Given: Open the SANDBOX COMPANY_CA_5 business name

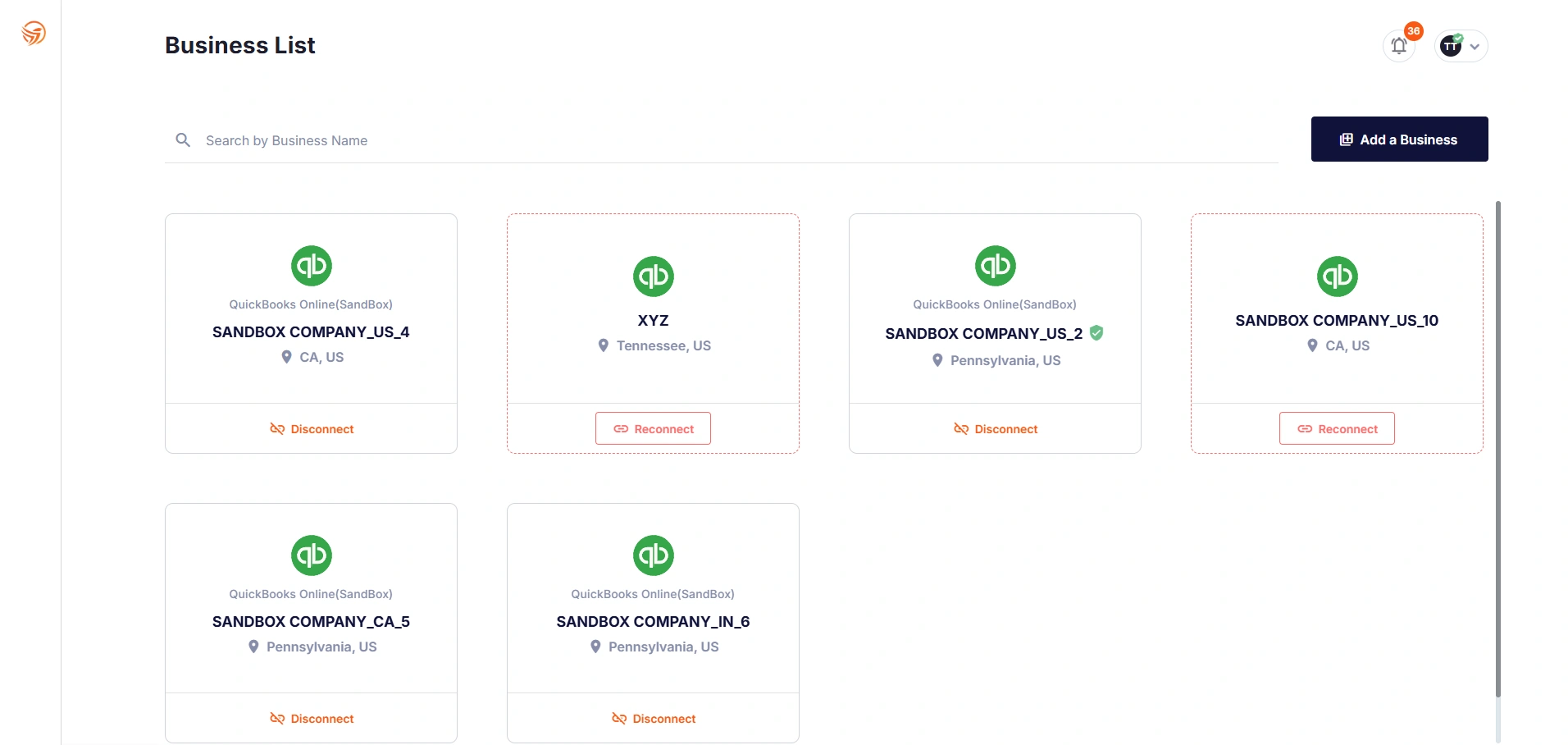Looking at the screenshot, I should 311,622.
